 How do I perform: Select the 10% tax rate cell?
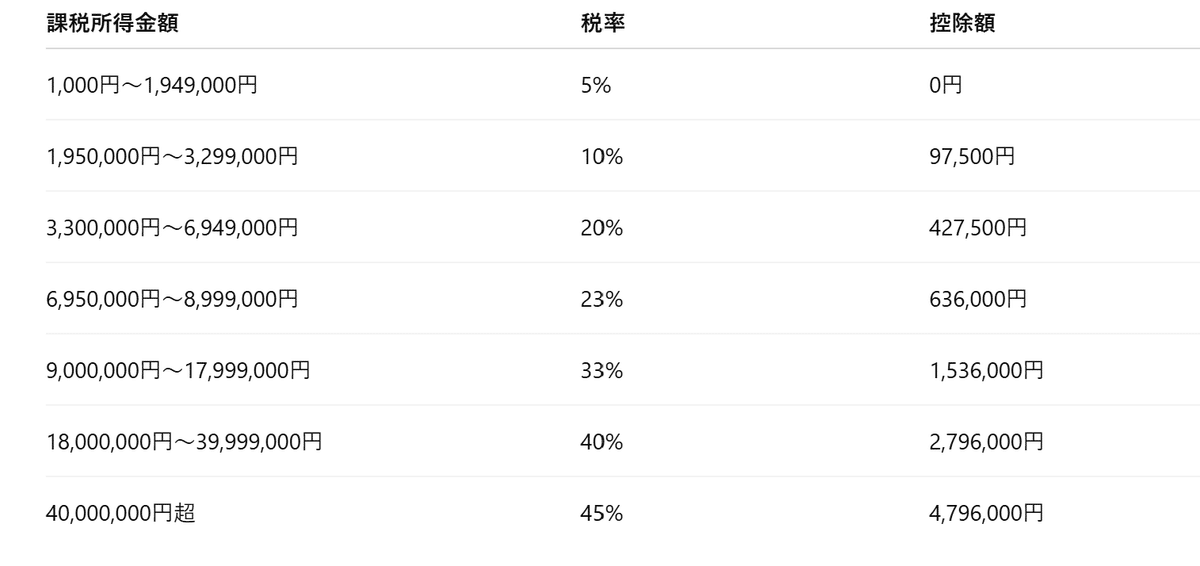(x=600, y=157)
